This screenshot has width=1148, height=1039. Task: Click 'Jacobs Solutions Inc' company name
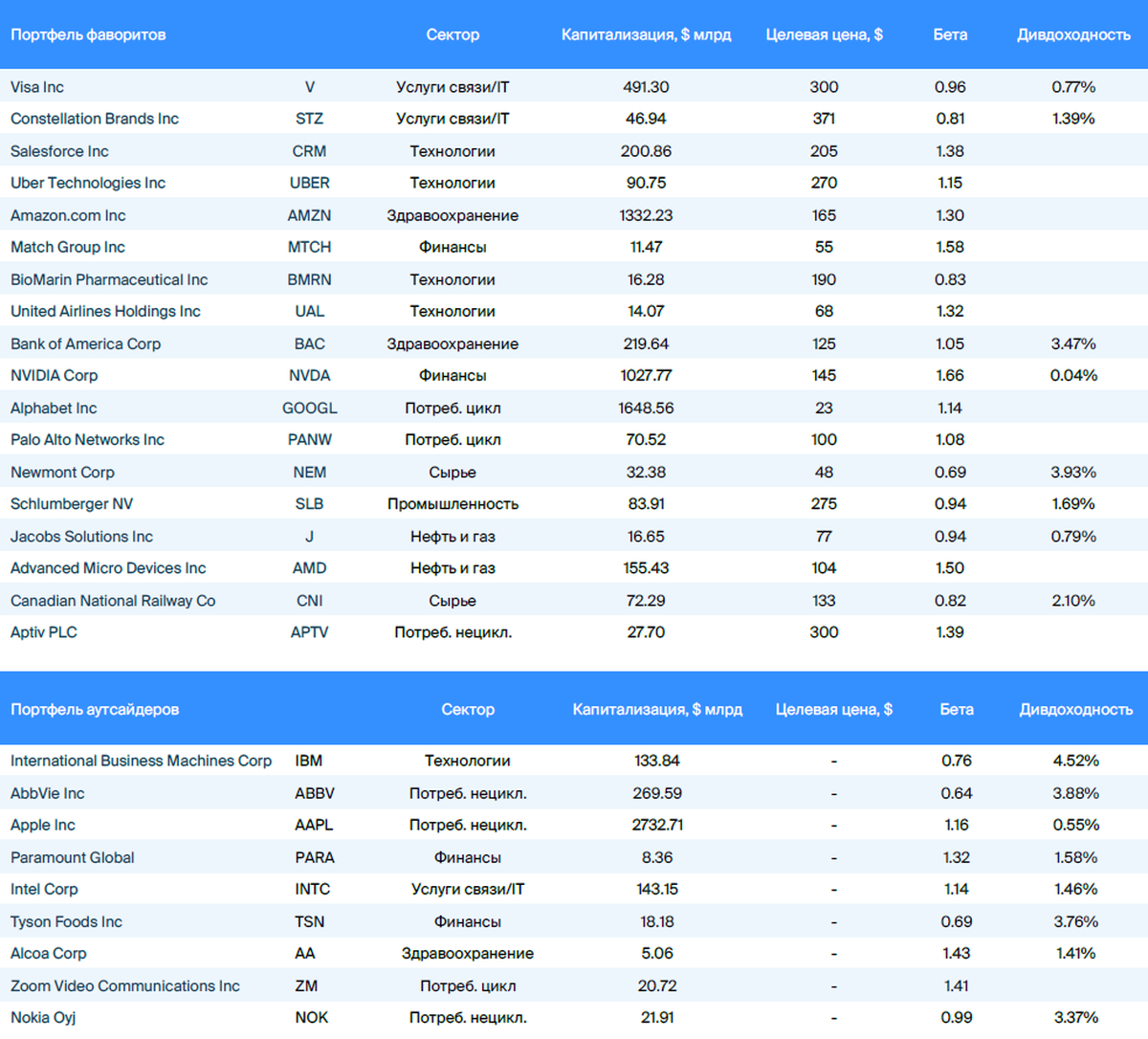pyautogui.click(x=81, y=537)
